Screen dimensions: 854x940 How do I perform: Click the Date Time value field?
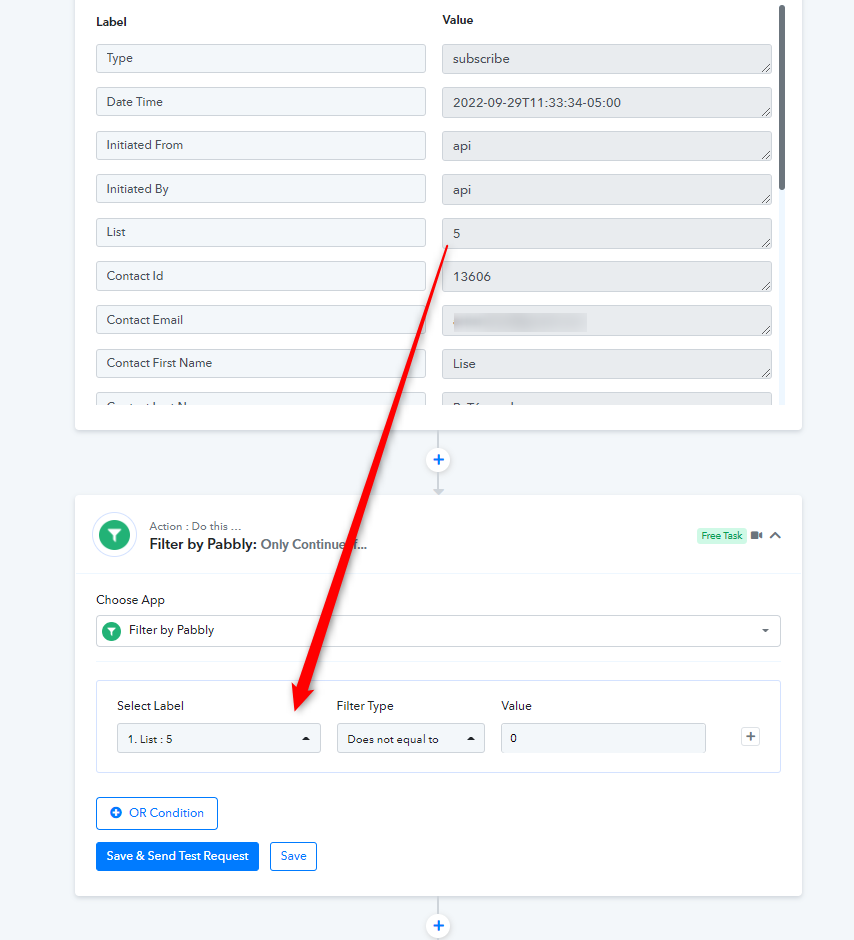tap(606, 103)
